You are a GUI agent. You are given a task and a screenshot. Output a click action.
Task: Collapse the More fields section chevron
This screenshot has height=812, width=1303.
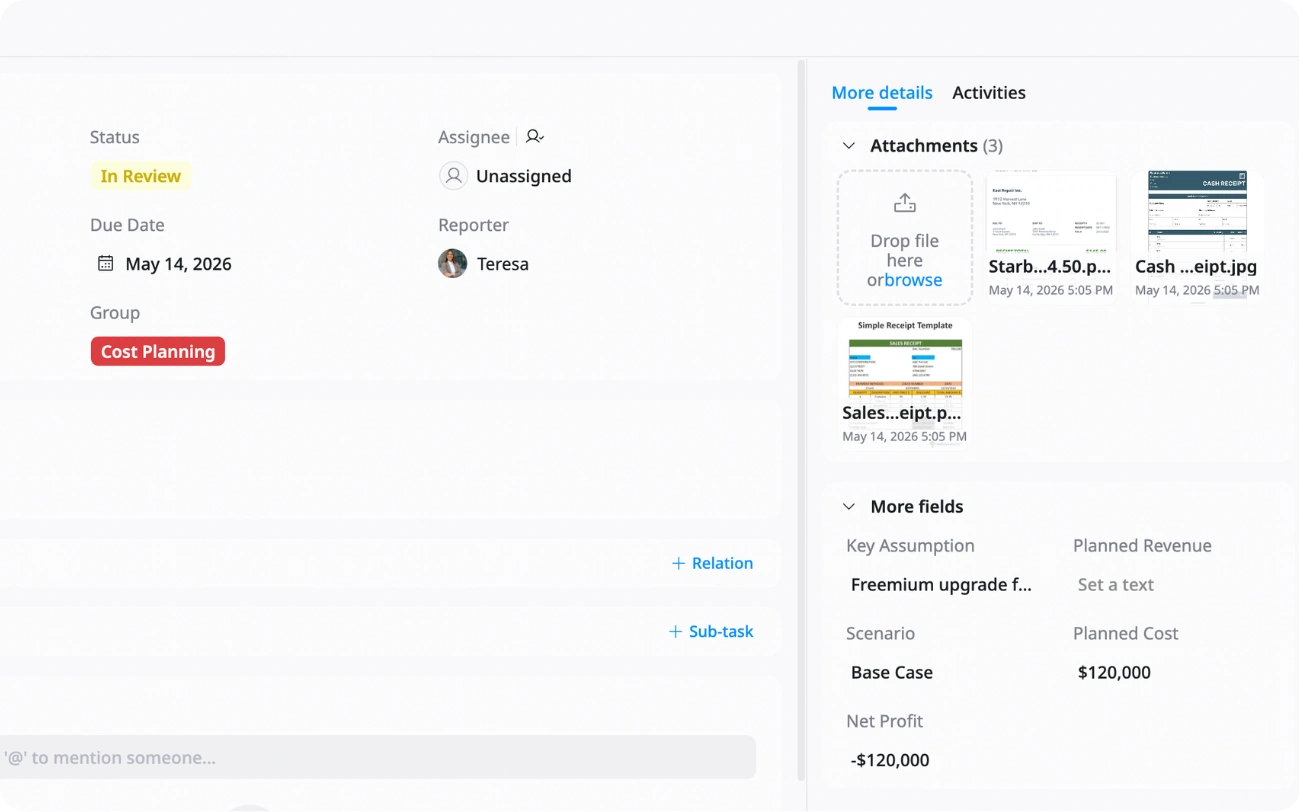[849, 507]
